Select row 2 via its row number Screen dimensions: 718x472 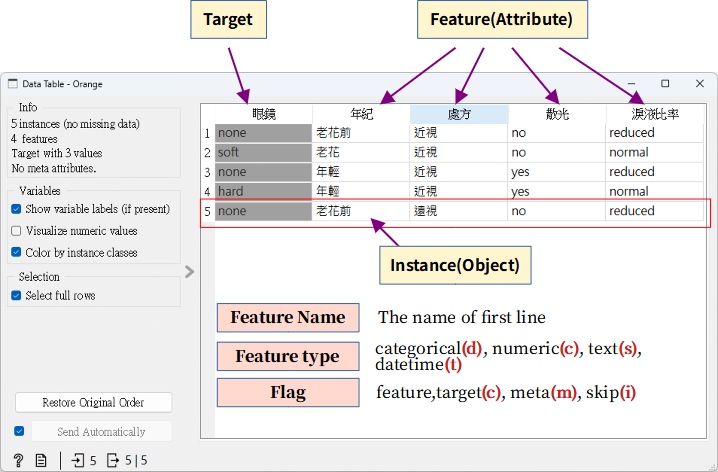click(207, 153)
